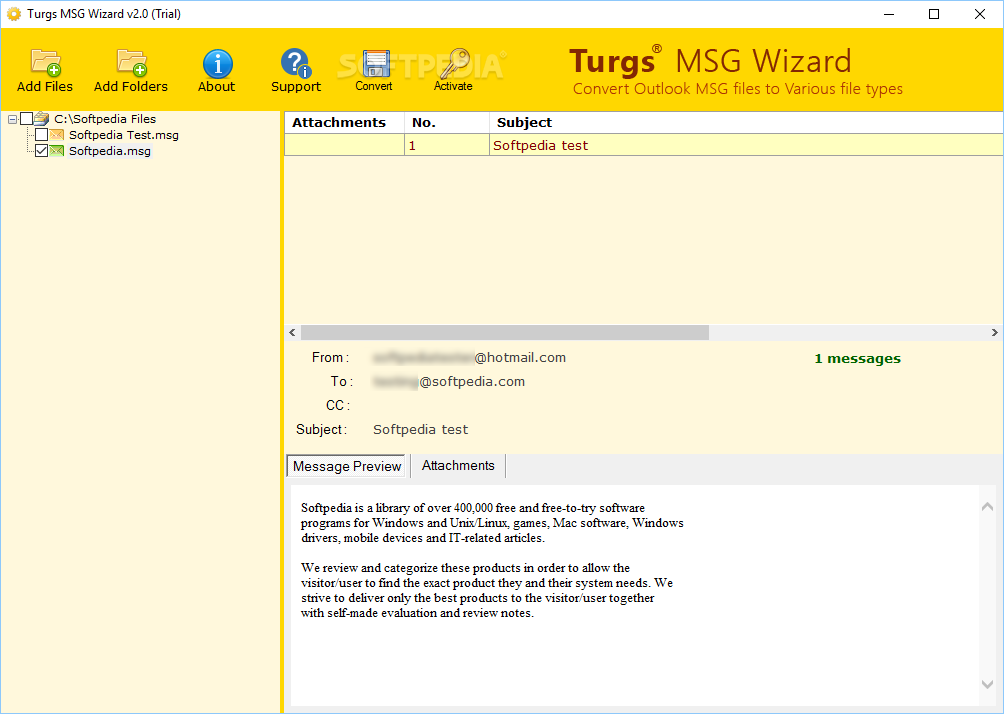Click the horizontal scrollbar thumb of message list
This screenshot has width=1004, height=714.
[x=505, y=332]
